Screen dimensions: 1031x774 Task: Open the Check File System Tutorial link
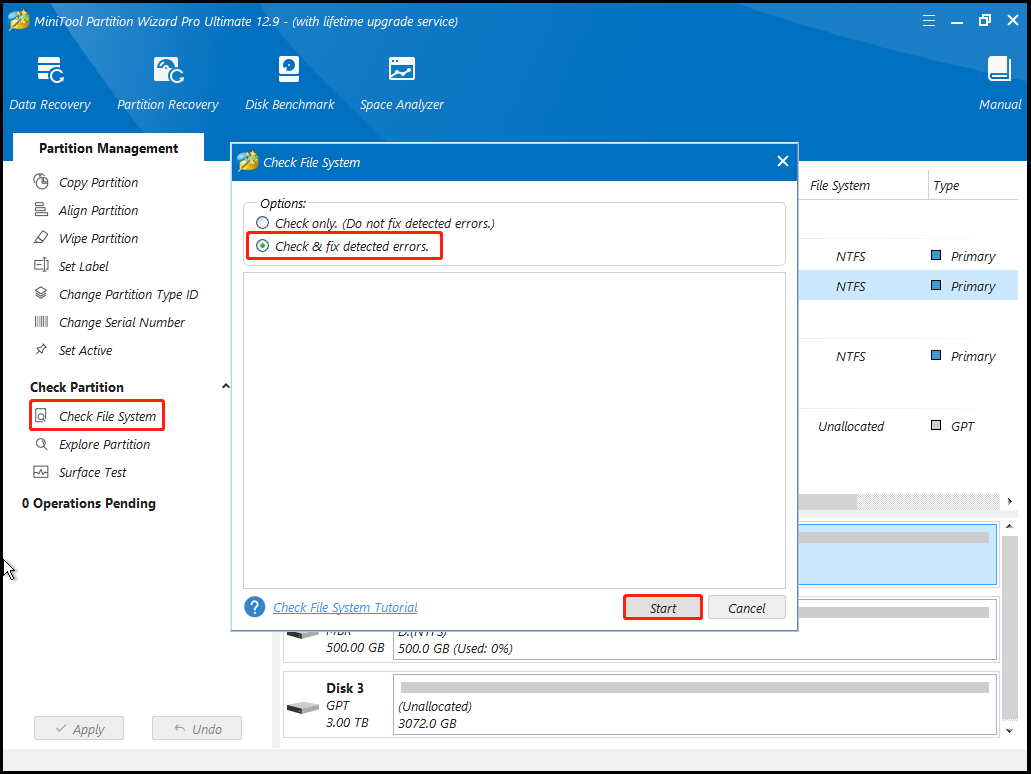(x=345, y=608)
